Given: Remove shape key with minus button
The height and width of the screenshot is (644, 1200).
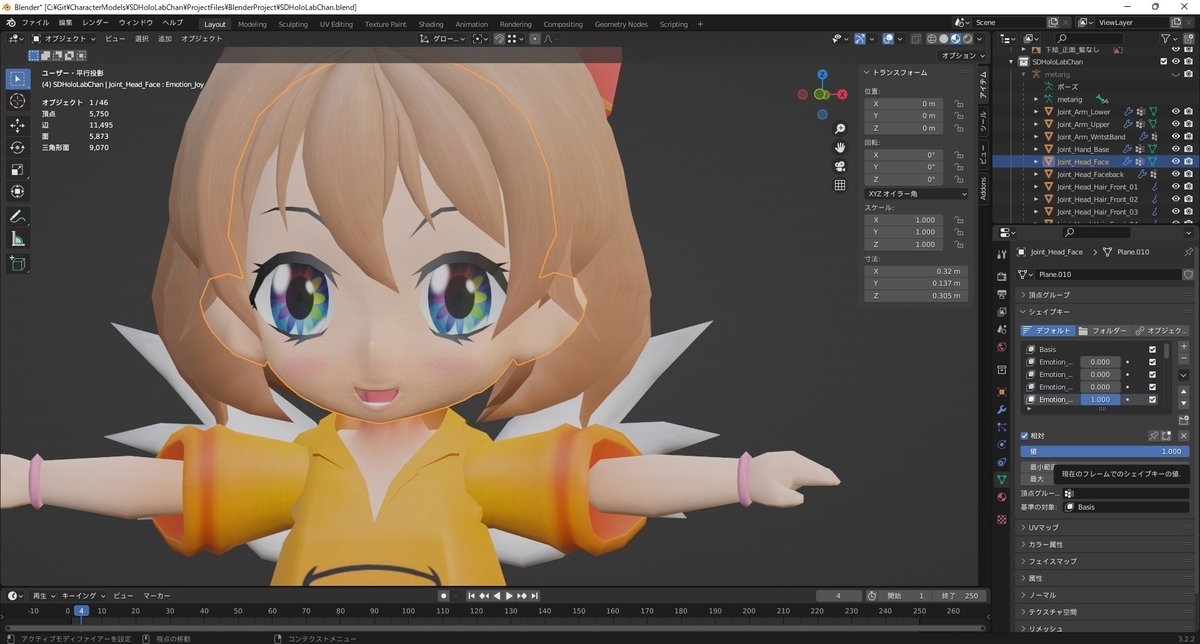Looking at the screenshot, I should coord(1184,358).
